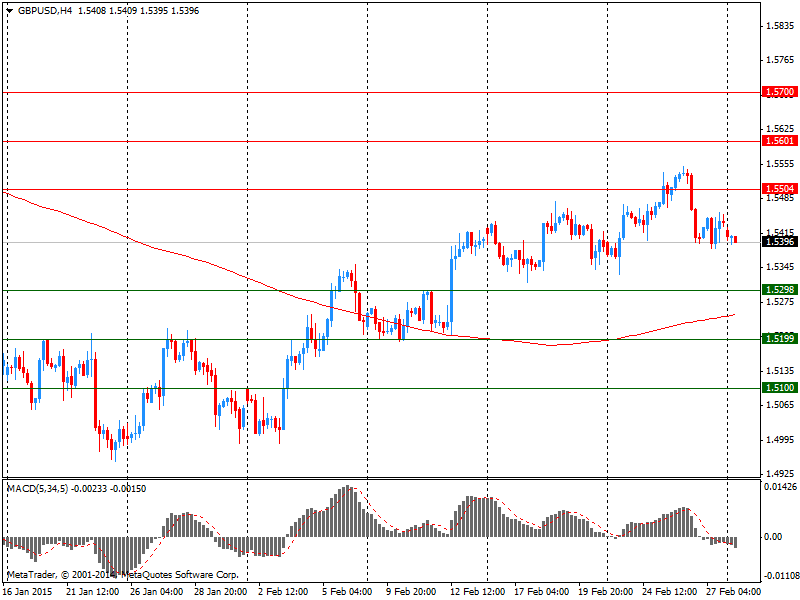The width and height of the screenshot is (800, 600).
Task: Click the 26 Jan 04:00 time label
Action: 156,592
